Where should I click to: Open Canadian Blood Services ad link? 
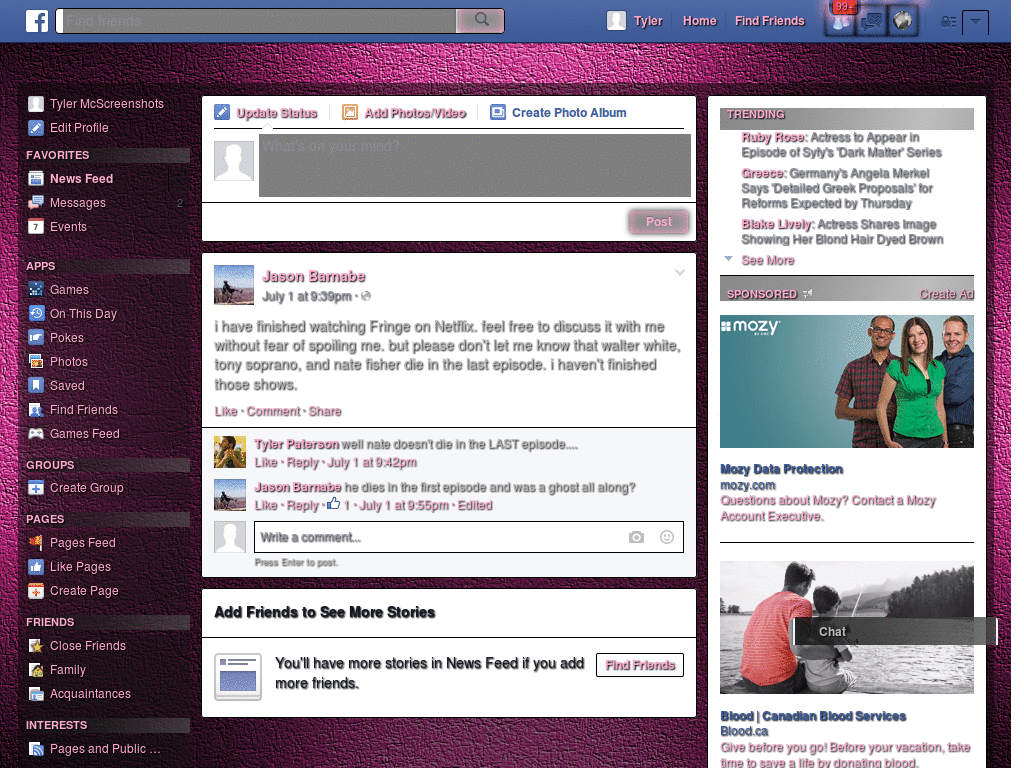(x=813, y=716)
